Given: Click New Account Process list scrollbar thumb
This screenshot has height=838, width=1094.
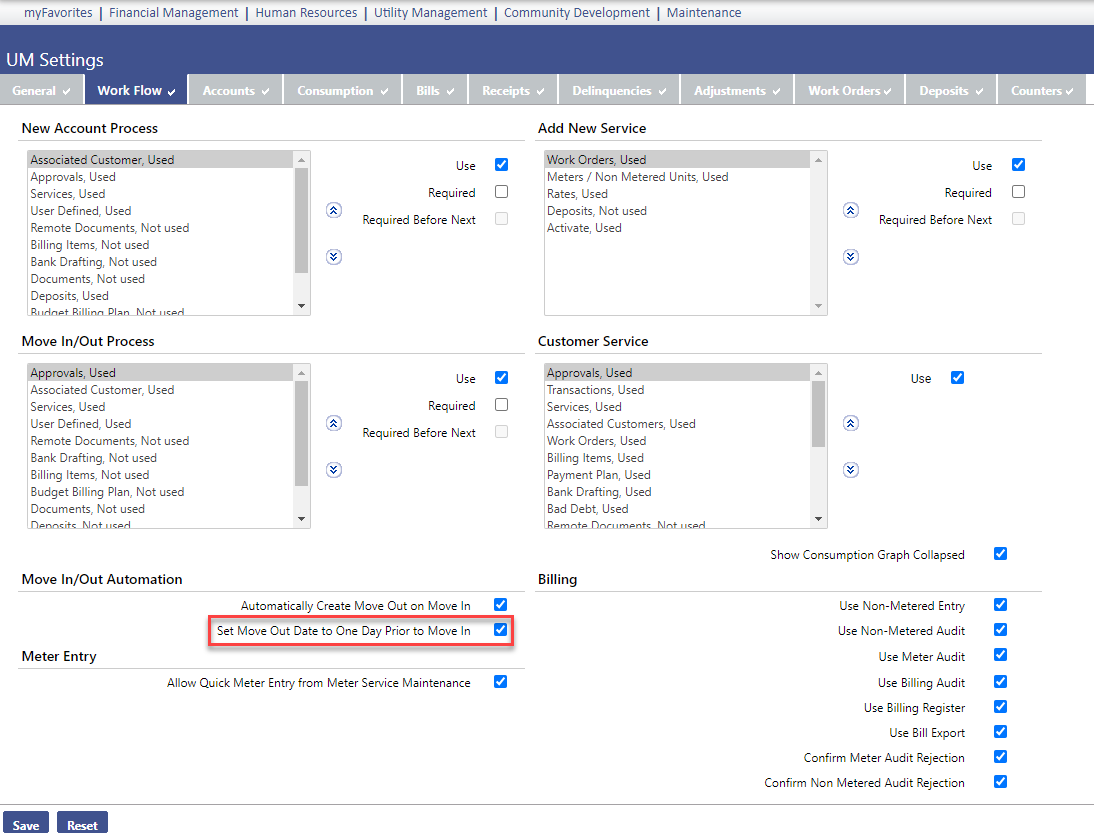Looking at the screenshot, I should (301, 220).
